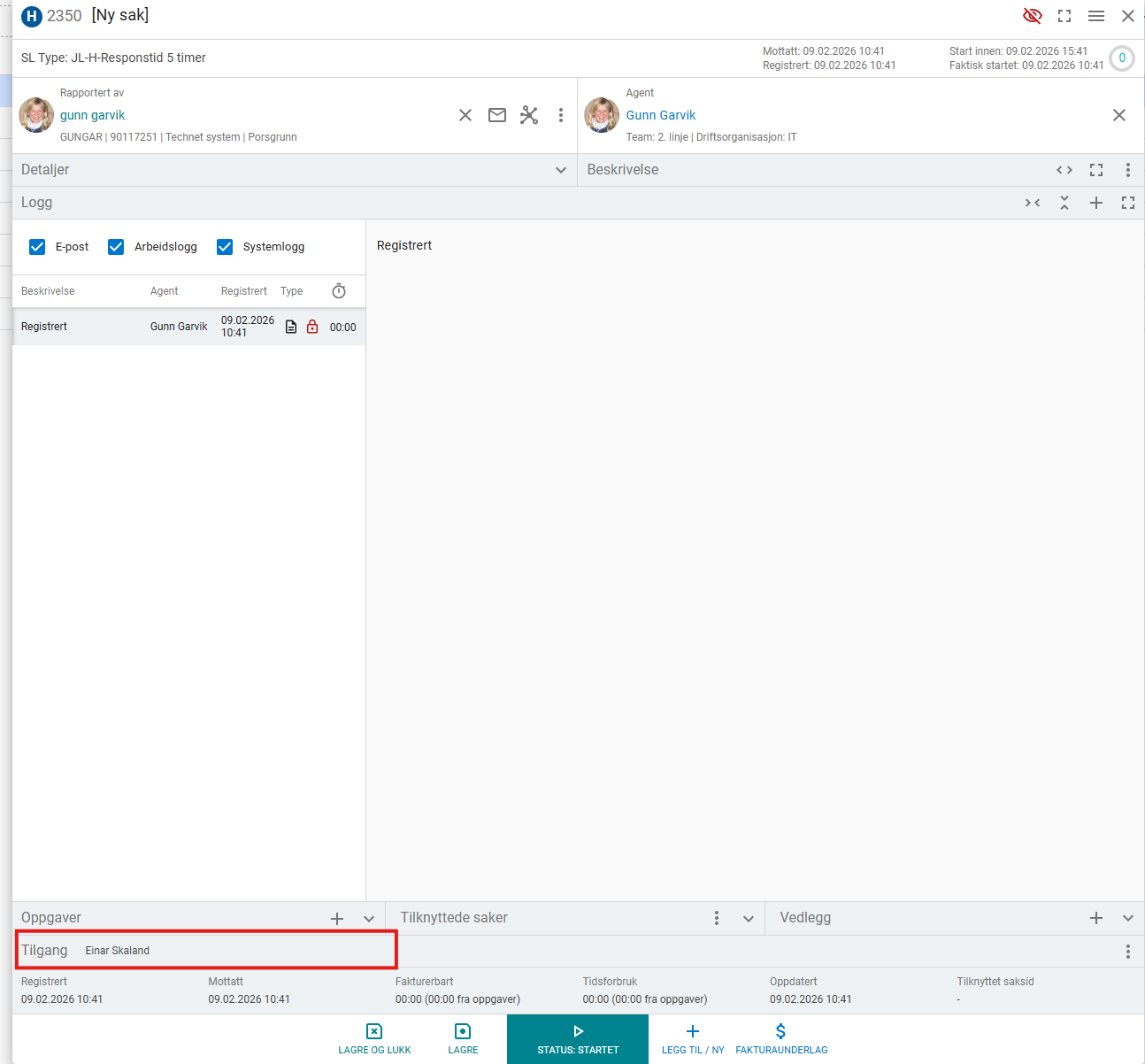Click the envelope email icon for the reporter
Viewport: 1145px width, 1064px height.
[x=497, y=115]
